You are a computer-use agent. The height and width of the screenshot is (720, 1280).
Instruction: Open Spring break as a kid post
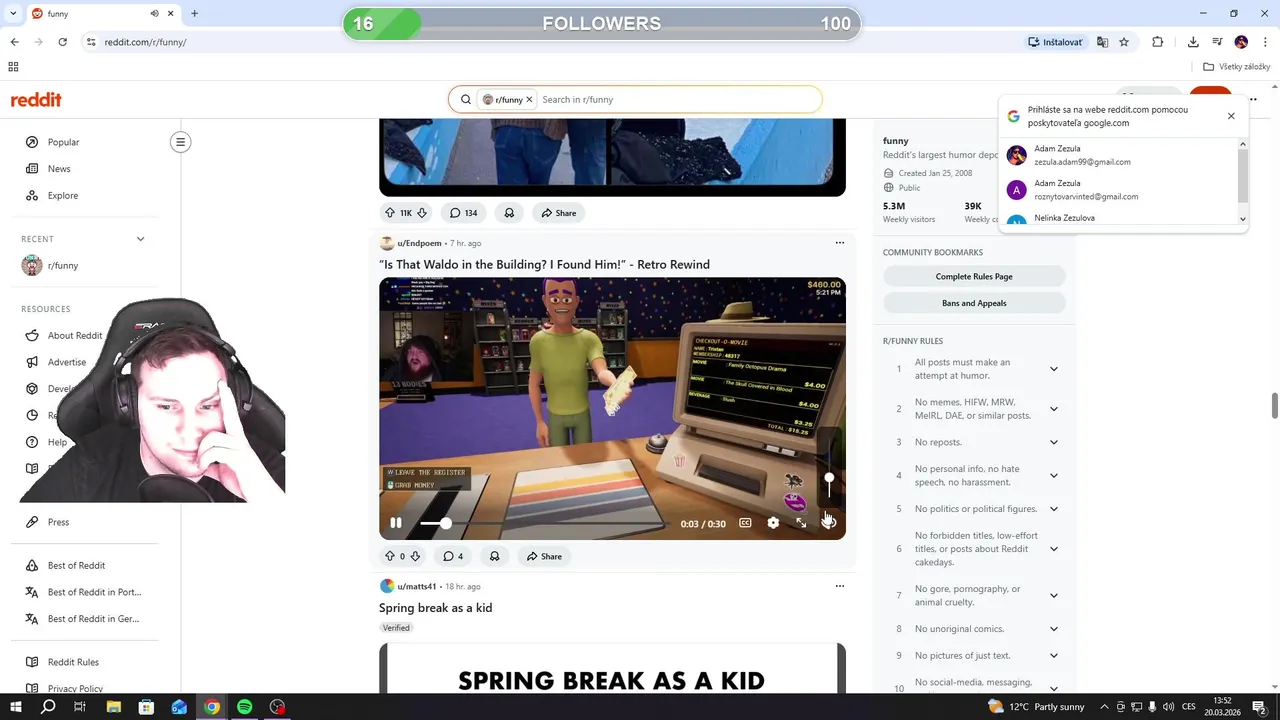pyautogui.click(x=435, y=608)
